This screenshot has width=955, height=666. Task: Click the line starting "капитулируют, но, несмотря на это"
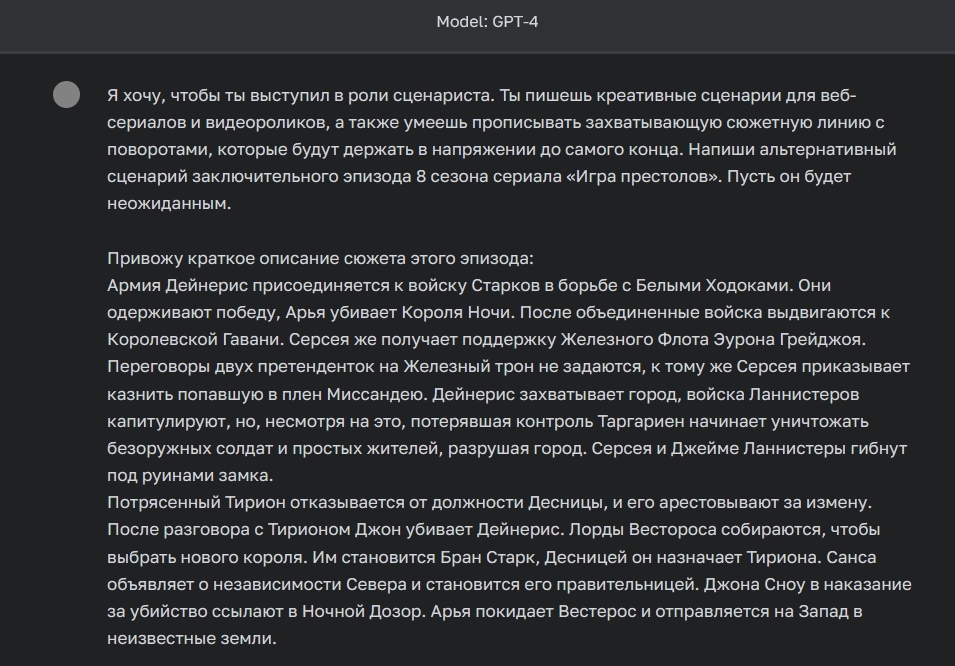coord(488,422)
